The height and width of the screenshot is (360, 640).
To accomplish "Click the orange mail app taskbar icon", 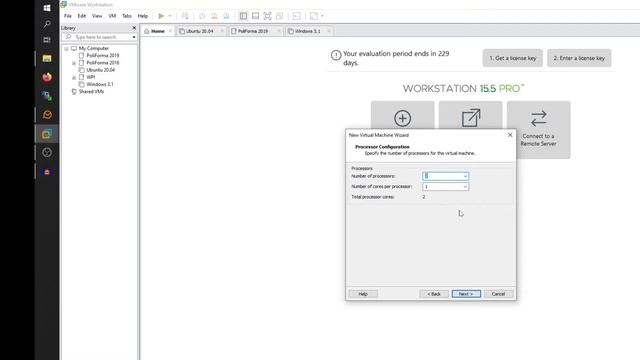I will (x=47, y=115).
